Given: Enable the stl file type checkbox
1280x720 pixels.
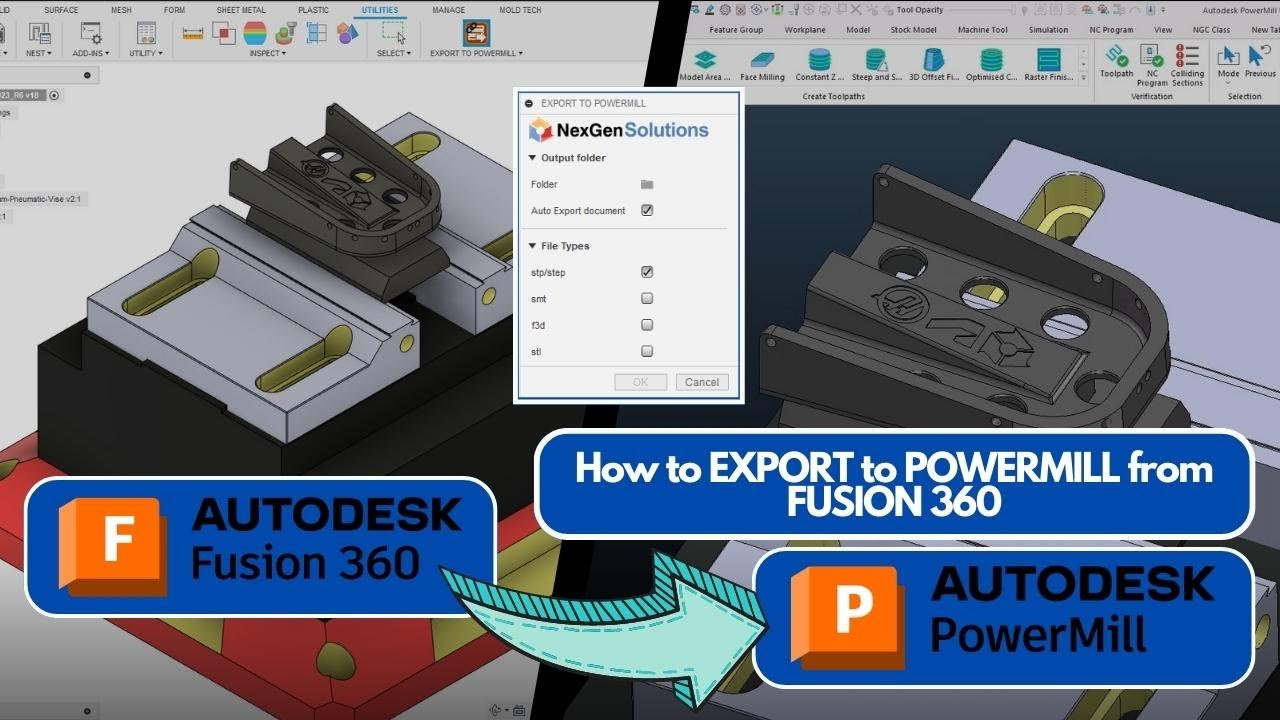Looking at the screenshot, I should pyautogui.click(x=647, y=351).
